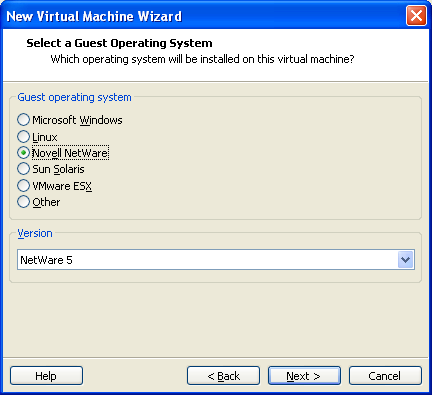The image size is (432, 395).
Task: Cancel the New Virtual Machine Wizard
Action: (385, 376)
